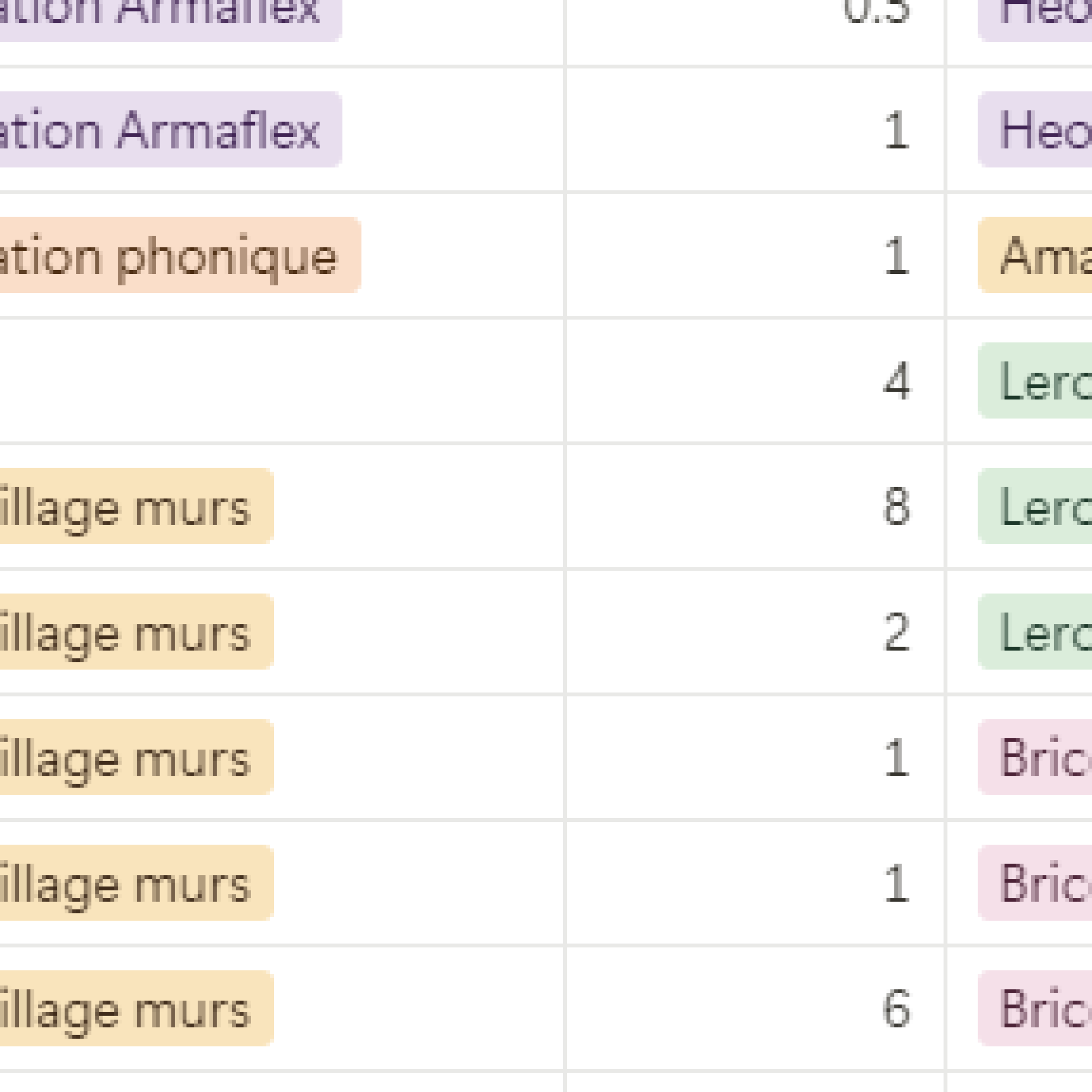1092x1092 pixels.
Task: Click the cell with quantity 2
Action: (755, 632)
